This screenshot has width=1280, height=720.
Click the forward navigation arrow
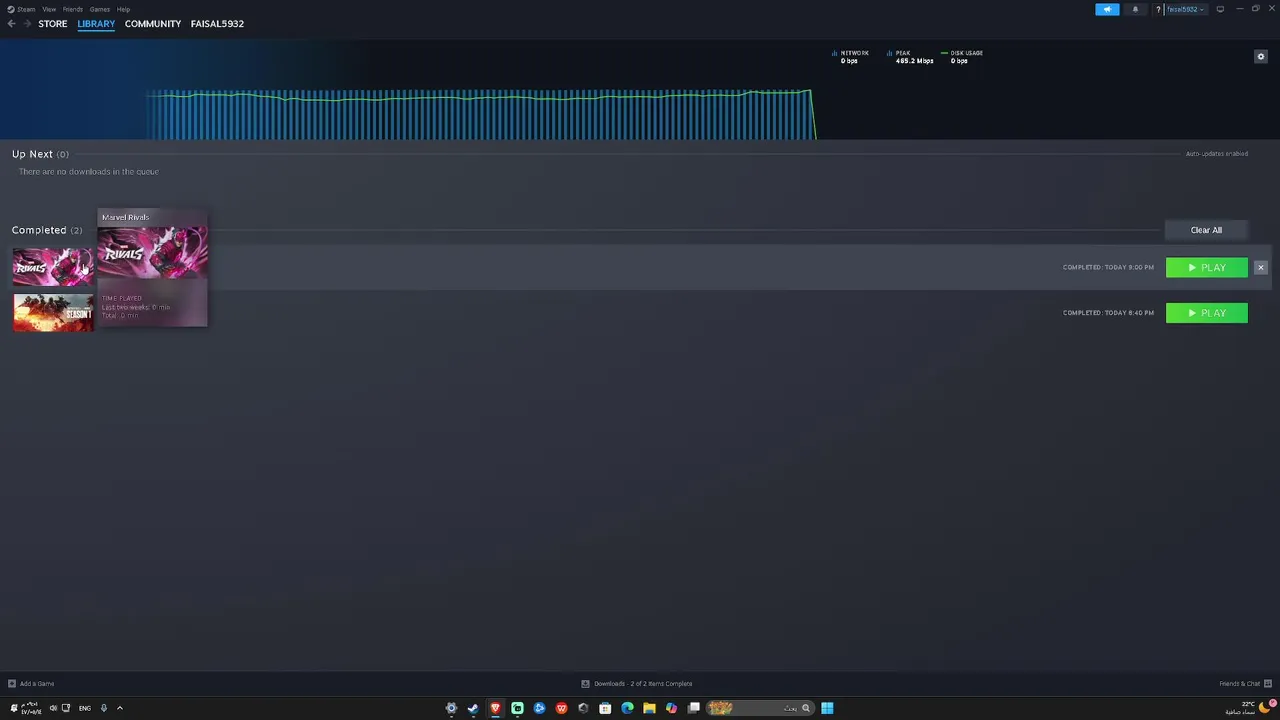pos(27,24)
